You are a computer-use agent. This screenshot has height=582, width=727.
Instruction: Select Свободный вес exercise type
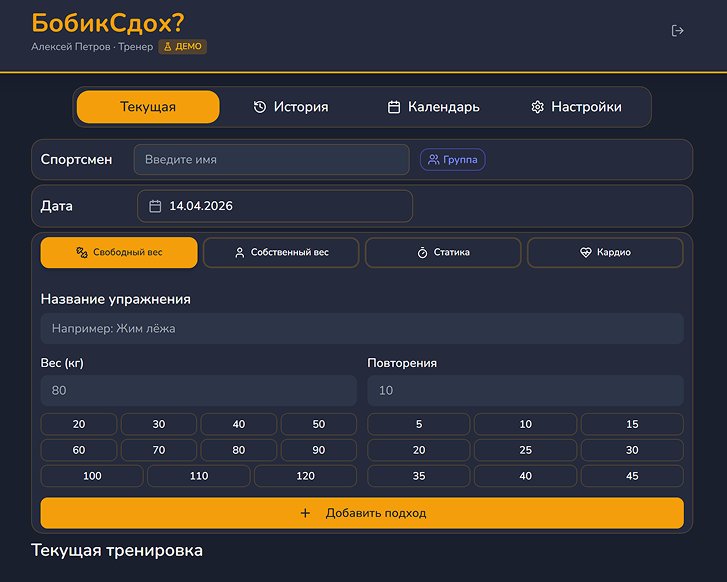pos(119,252)
